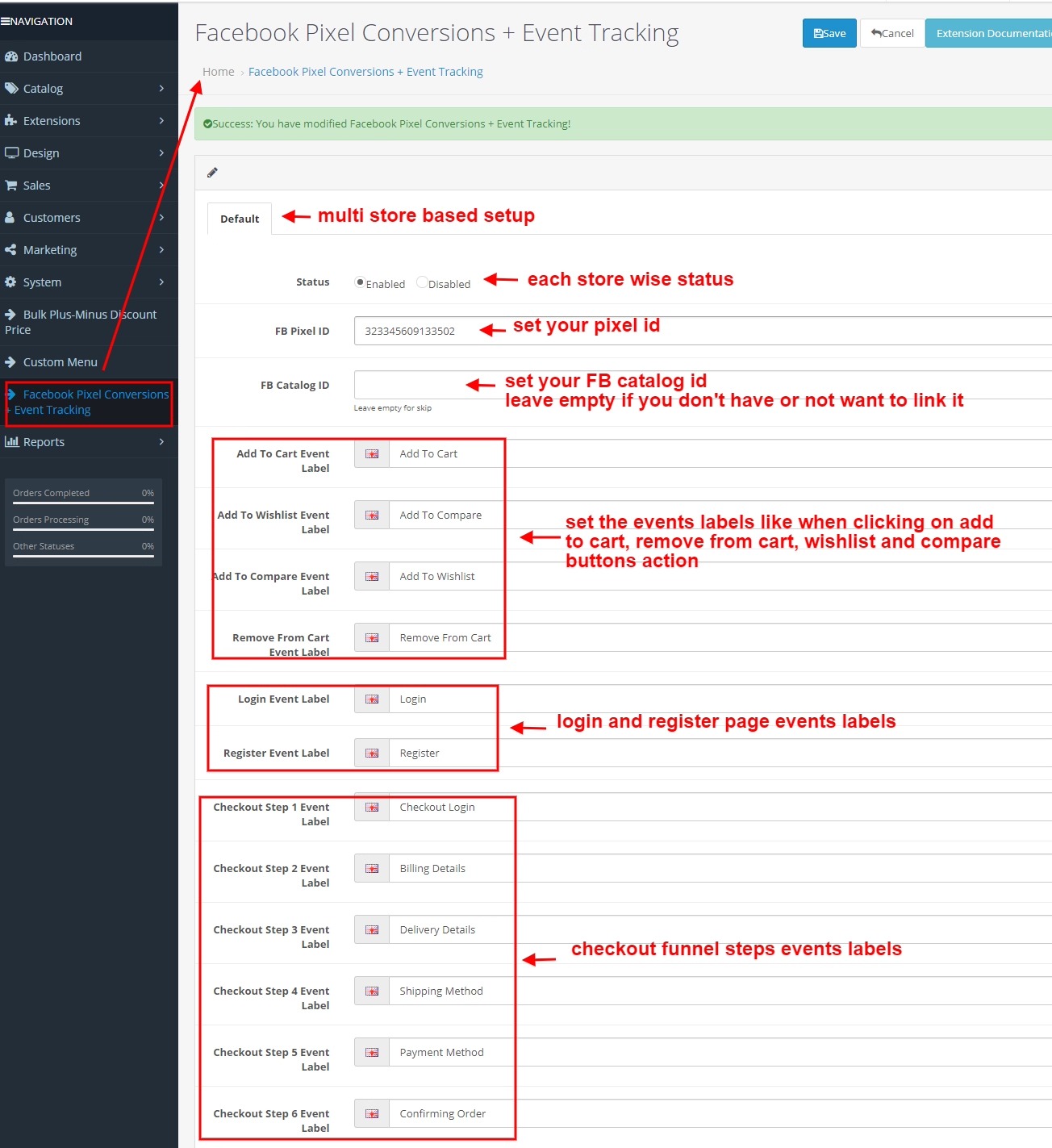This screenshot has height=1148, width=1052.
Task: Click the Login label input field
Action: [720, 699]
